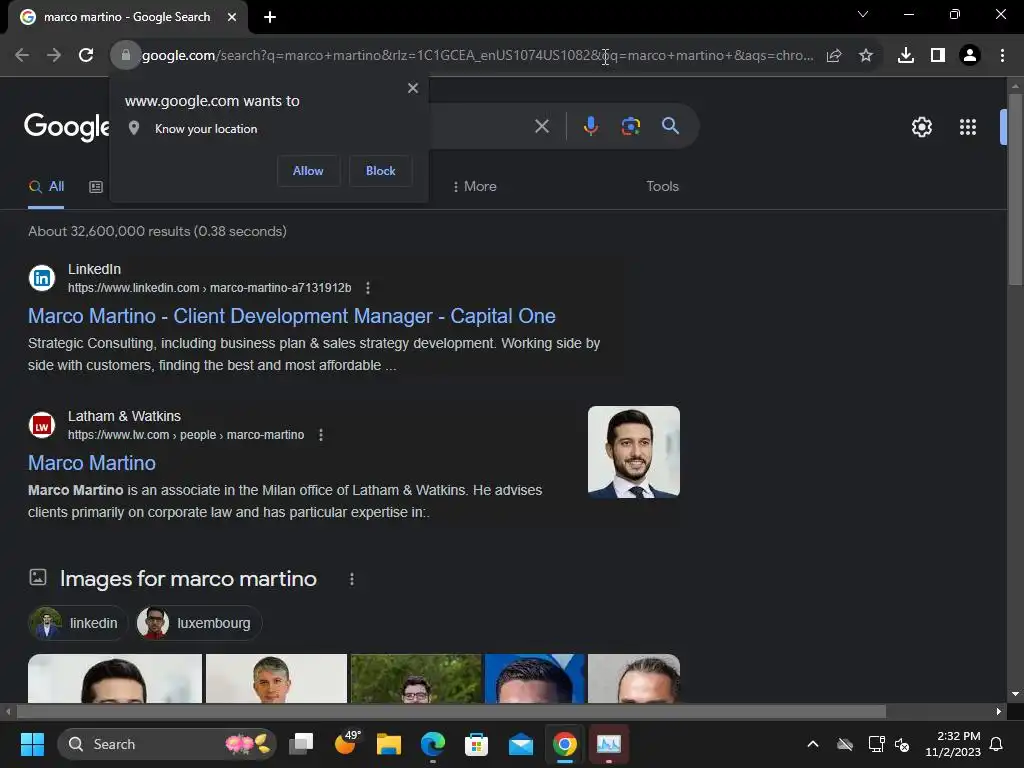This screenshot has width=1024, height=768.
Task: Open the tab search chevron
Action: coord(863,14)
